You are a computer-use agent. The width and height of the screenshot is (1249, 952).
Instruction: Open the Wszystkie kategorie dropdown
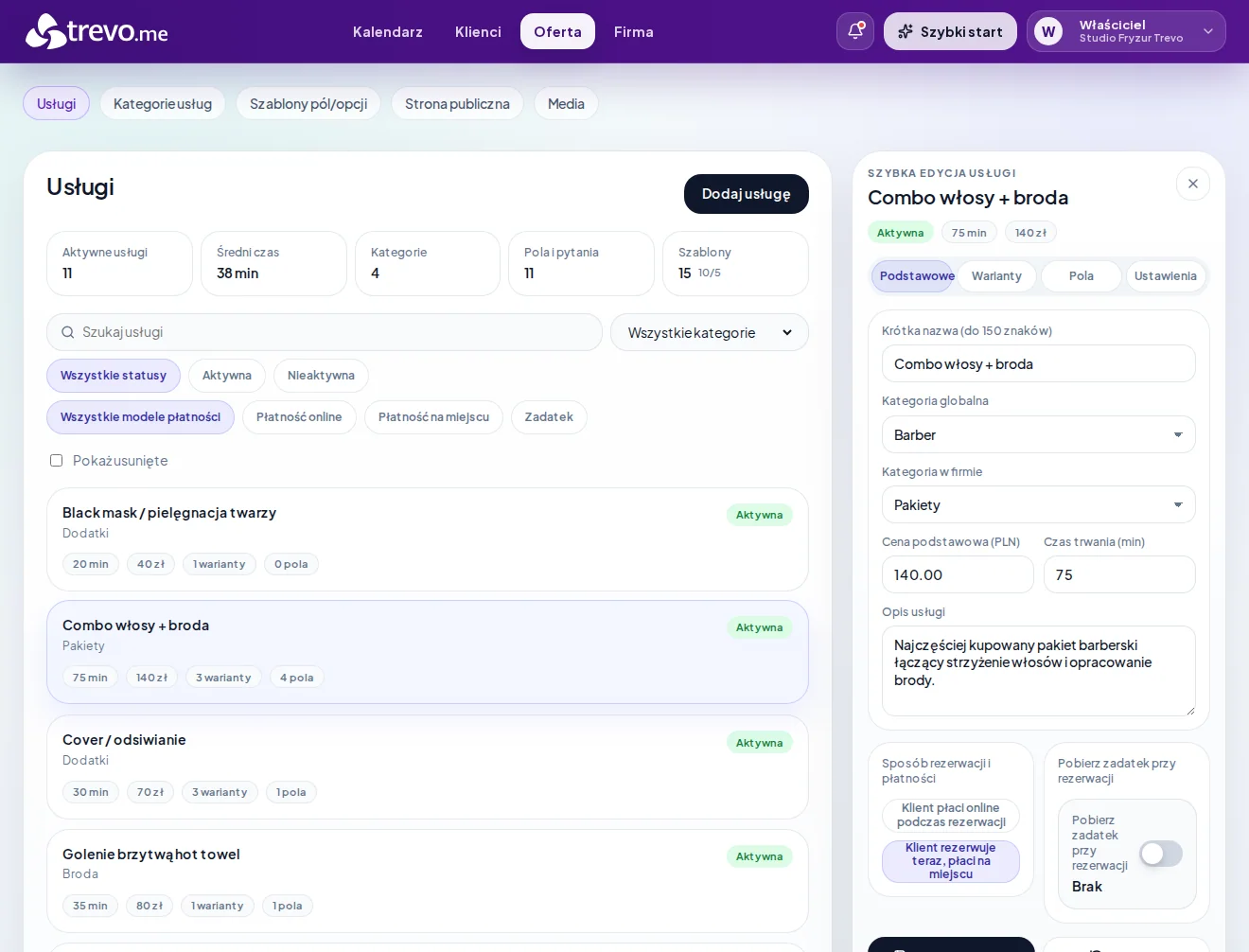click(x=710, y=332)
